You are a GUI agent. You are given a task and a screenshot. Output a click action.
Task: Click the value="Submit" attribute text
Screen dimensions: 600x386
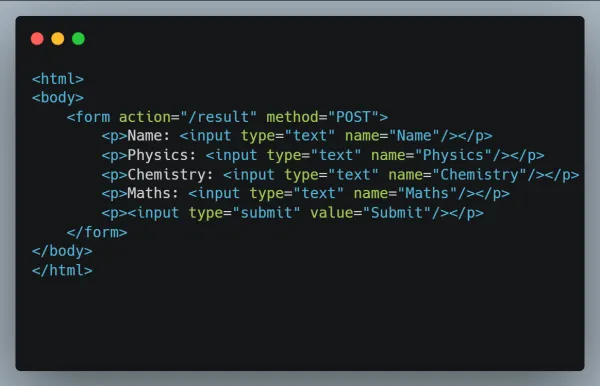point(370,213)
